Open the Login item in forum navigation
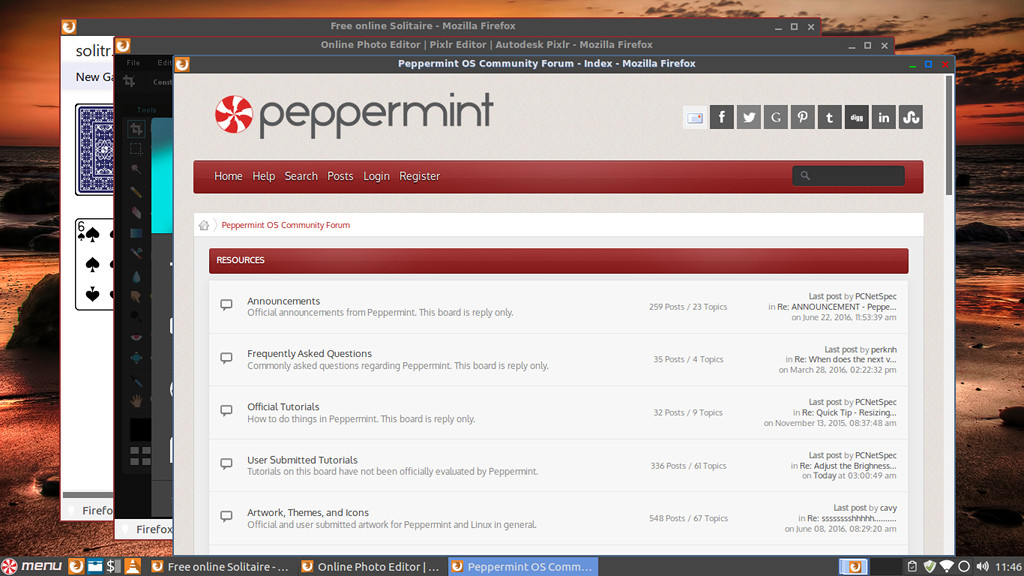The width and height of the screenshot is (1024, 576). click(376, 176)
